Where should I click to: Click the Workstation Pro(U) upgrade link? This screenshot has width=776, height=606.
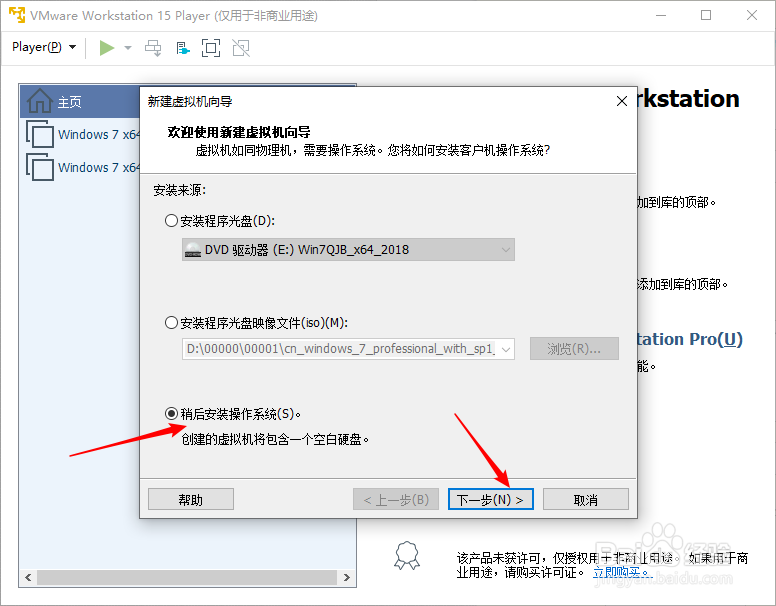click(x=689, y=339)
